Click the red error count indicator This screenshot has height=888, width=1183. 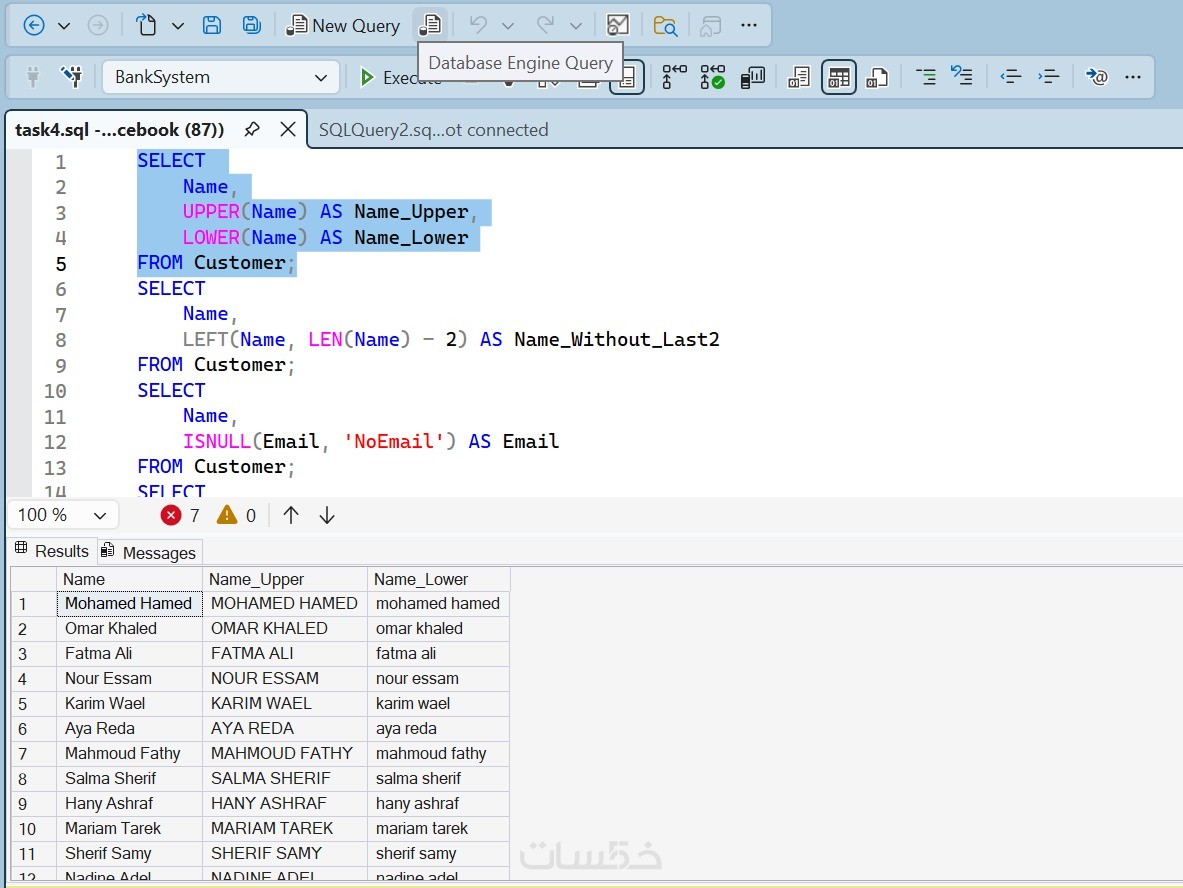[180, 515]
